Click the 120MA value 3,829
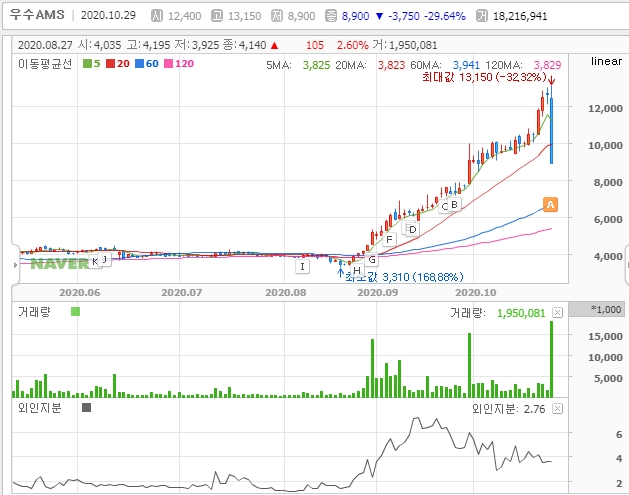 [547, 65]
